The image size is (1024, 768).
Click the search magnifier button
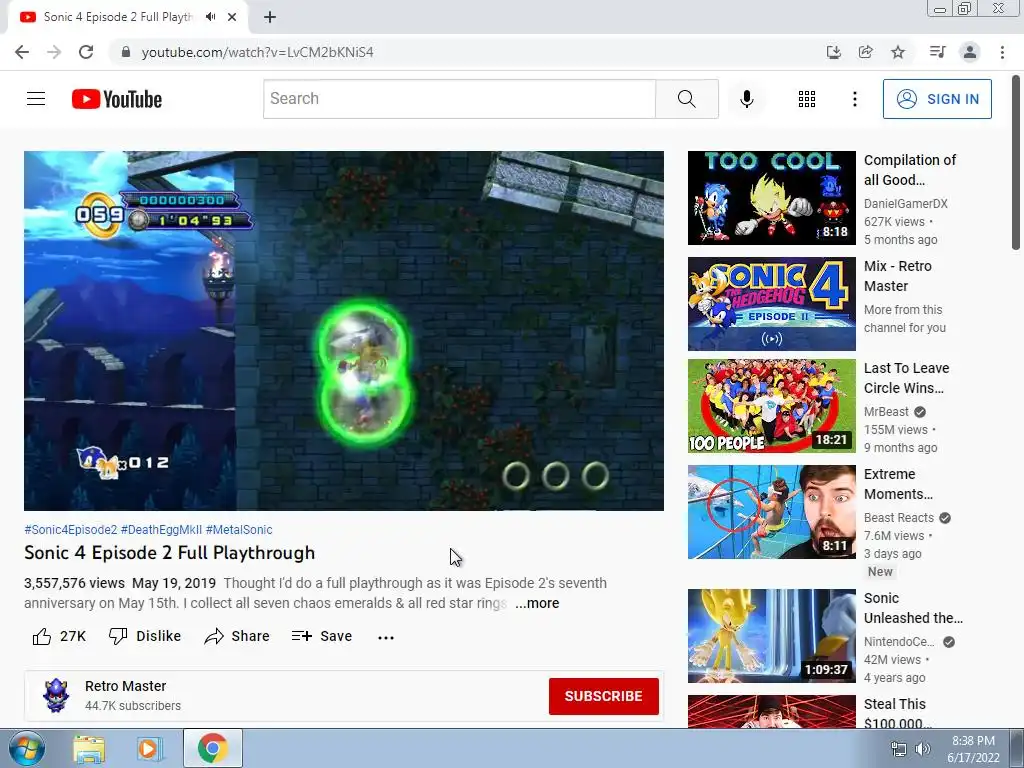coord(686,99)
